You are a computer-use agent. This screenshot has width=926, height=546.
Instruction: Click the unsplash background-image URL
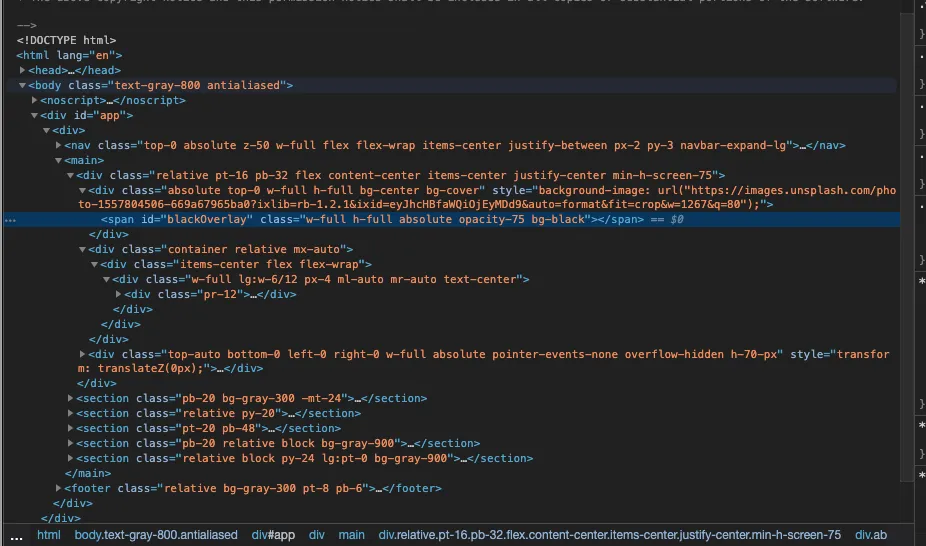(x=487, y=197)
